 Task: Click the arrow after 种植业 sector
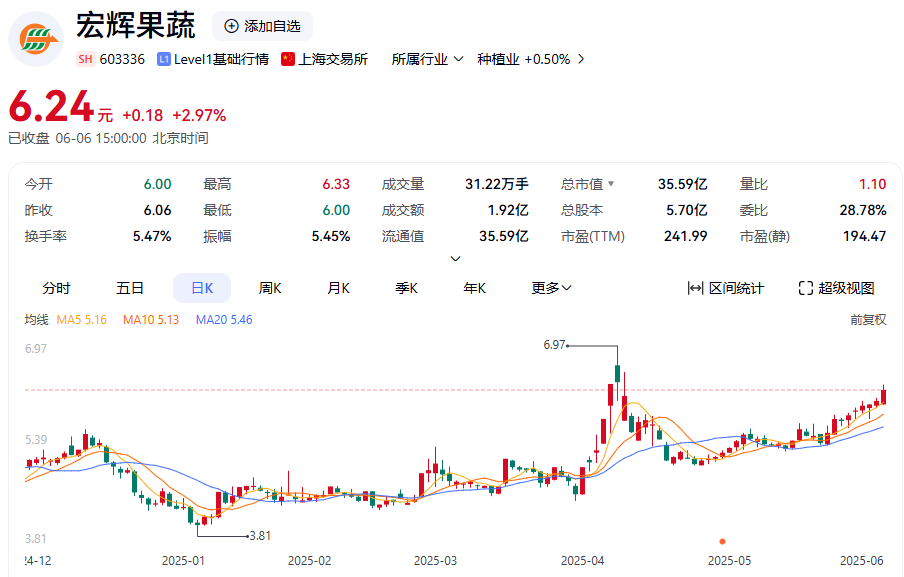point(579,60)
